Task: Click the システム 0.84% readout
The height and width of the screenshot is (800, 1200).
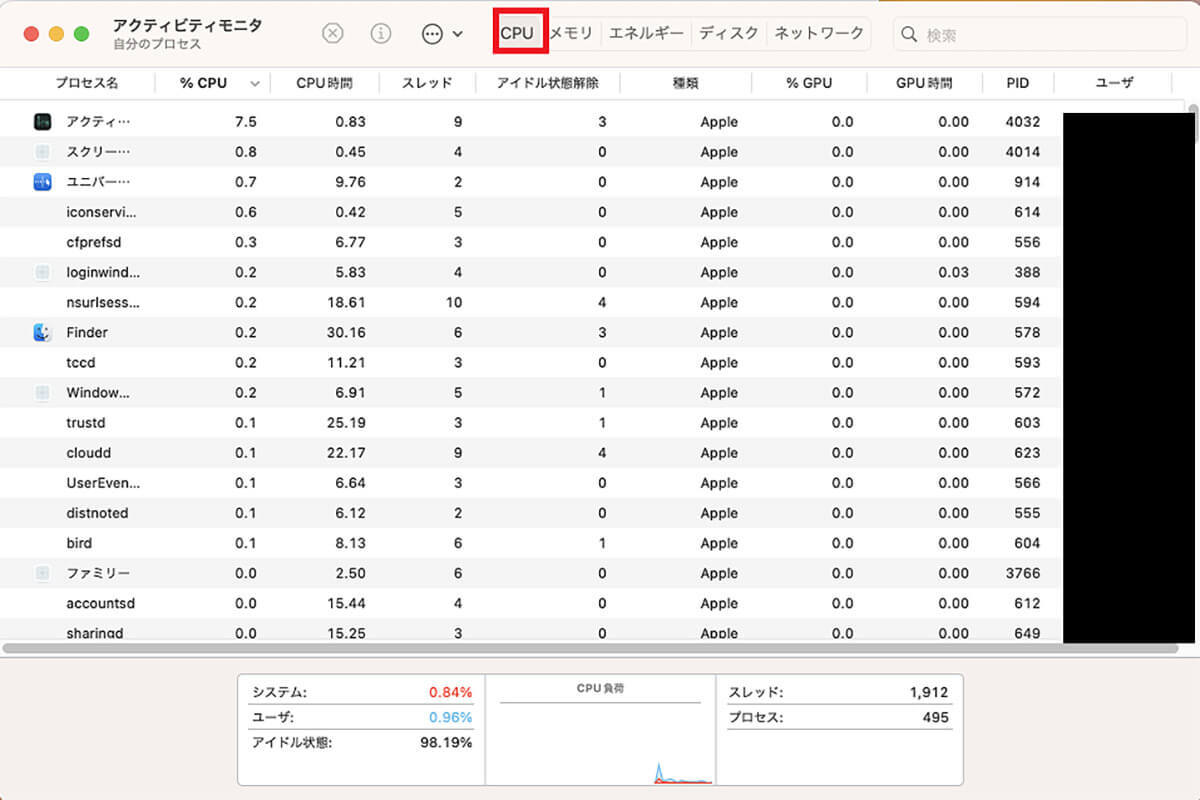Action: click(x=361, y=692)
